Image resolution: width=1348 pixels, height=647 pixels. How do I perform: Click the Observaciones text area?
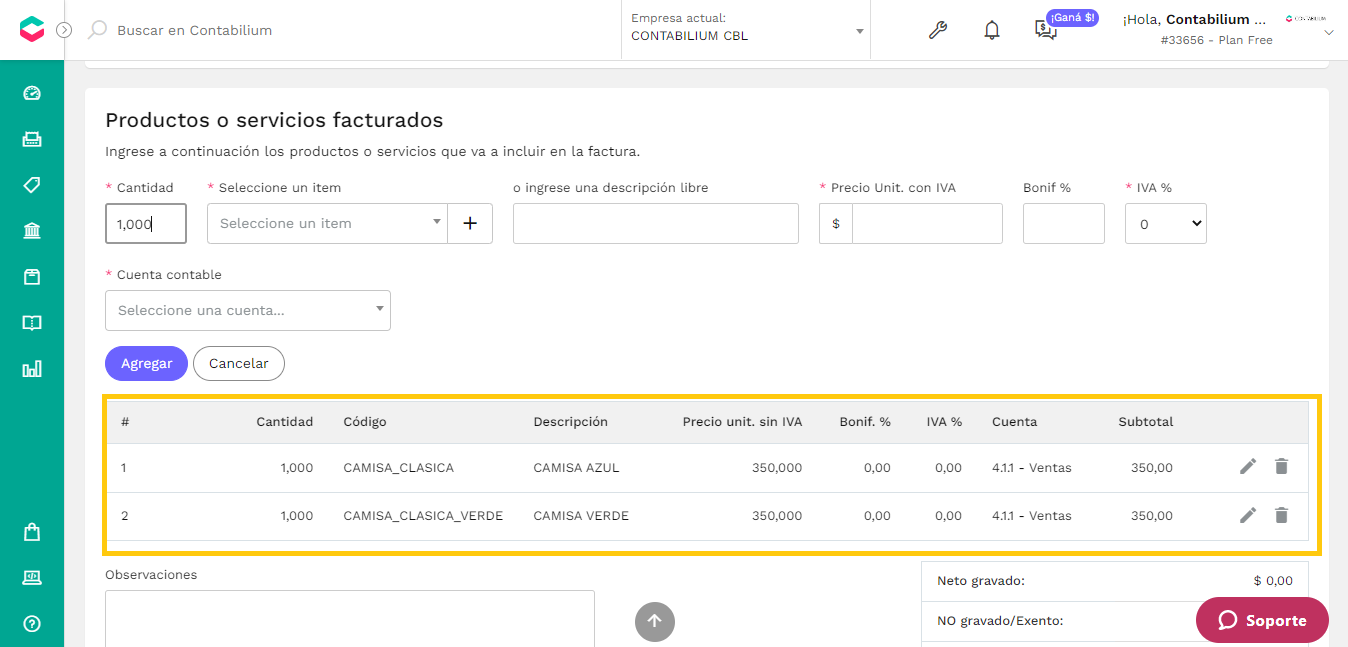pos(350,618)
